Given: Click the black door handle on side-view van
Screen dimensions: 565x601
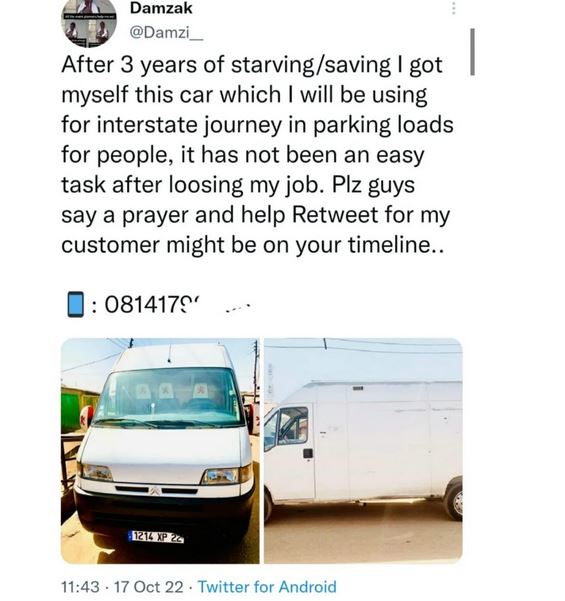Looking at the screenshot, I should (x=308, y=453).
